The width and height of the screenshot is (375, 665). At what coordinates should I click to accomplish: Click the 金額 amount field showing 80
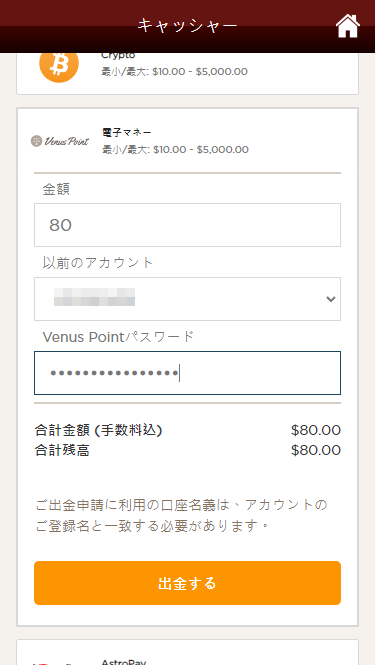point(187,225)
